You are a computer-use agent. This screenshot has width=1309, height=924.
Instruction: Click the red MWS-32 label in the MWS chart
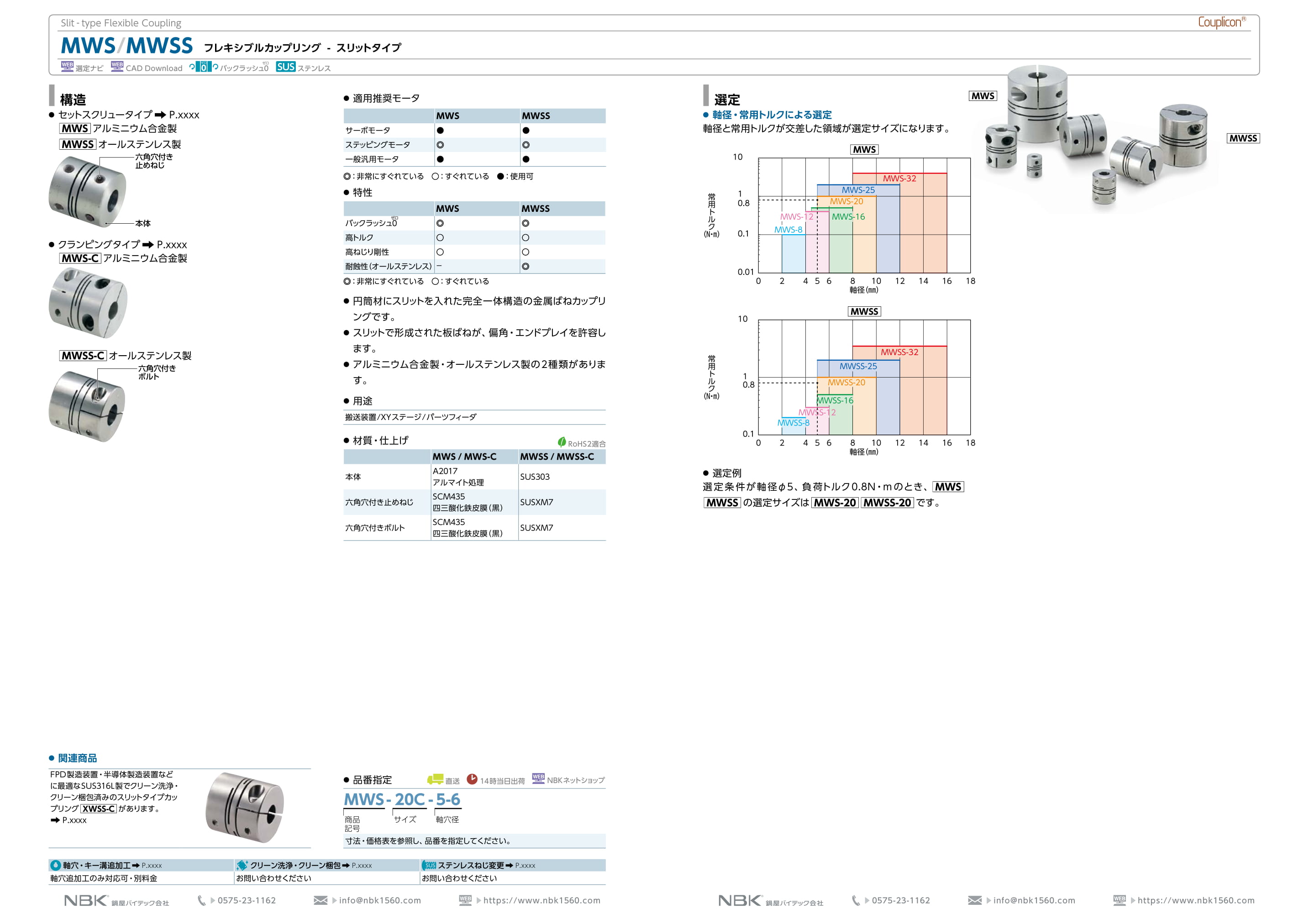point(899,178)
